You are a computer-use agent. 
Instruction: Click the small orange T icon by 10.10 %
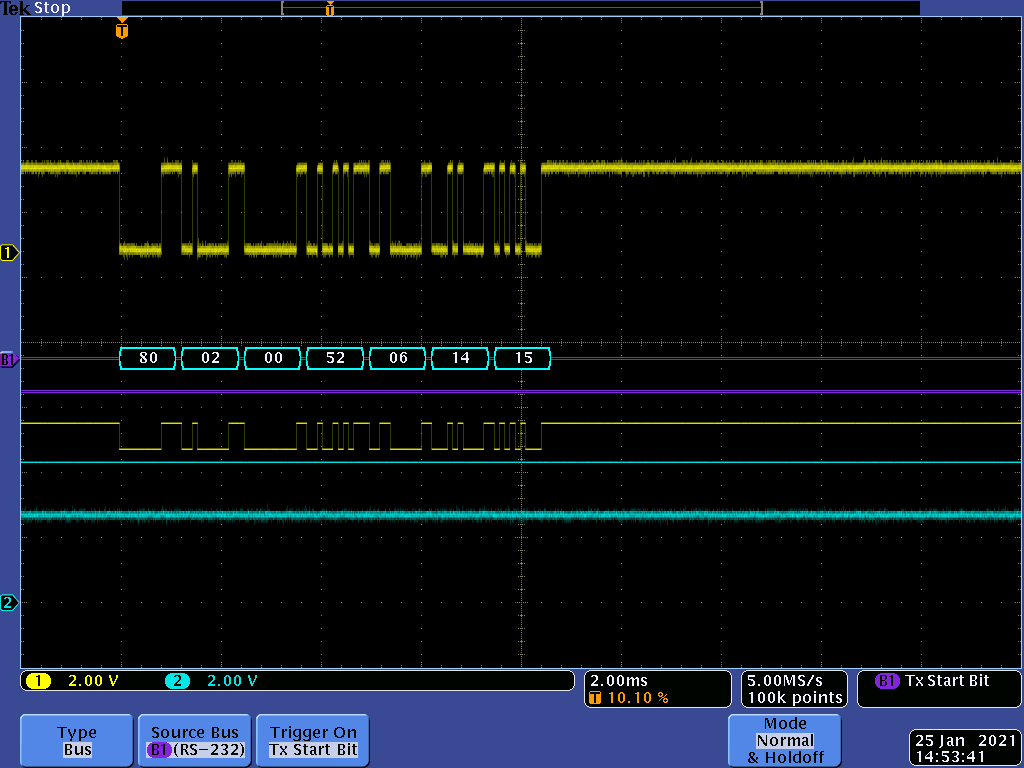595,698
